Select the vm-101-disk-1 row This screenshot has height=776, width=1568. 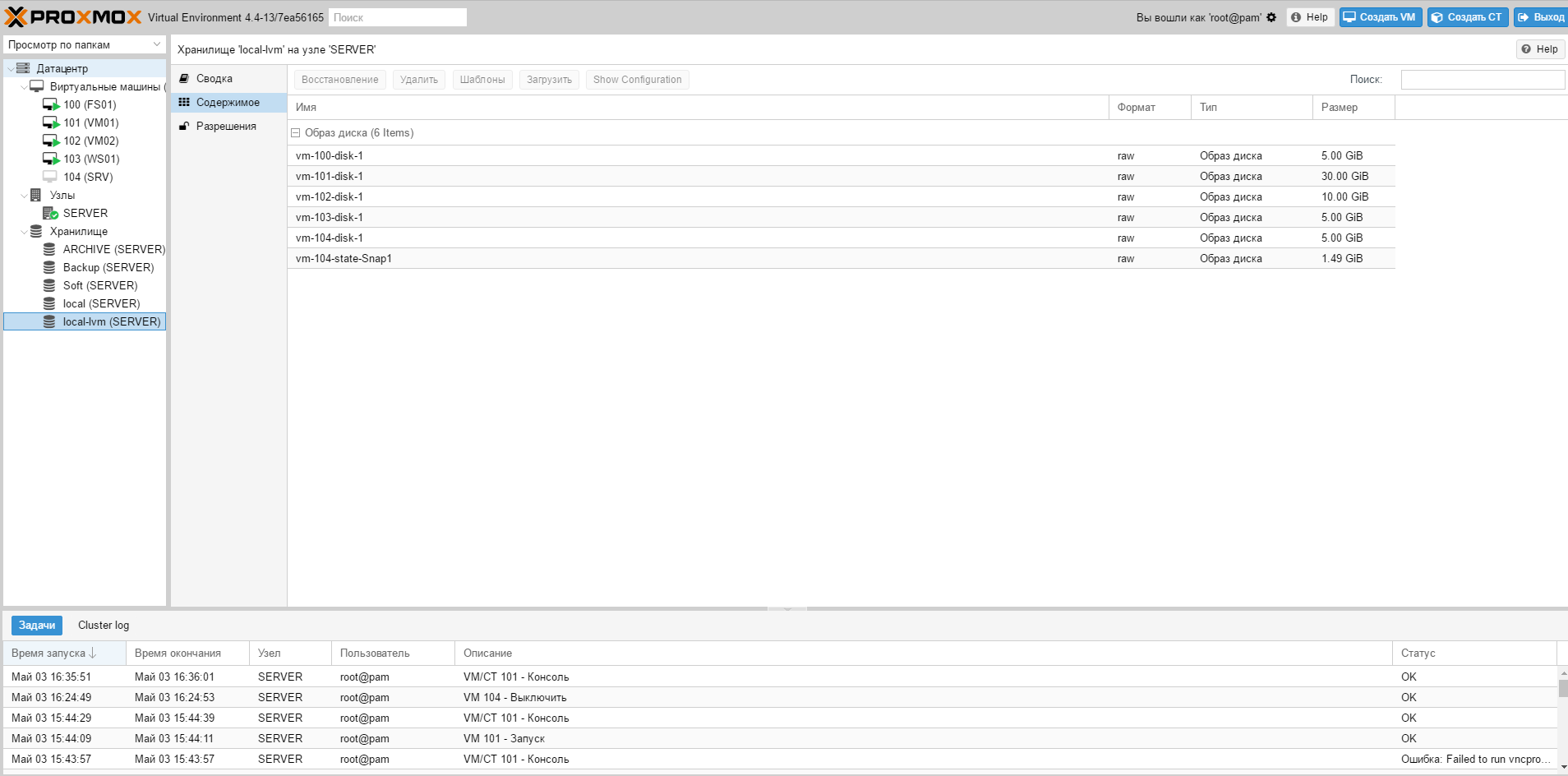[841, 176]
